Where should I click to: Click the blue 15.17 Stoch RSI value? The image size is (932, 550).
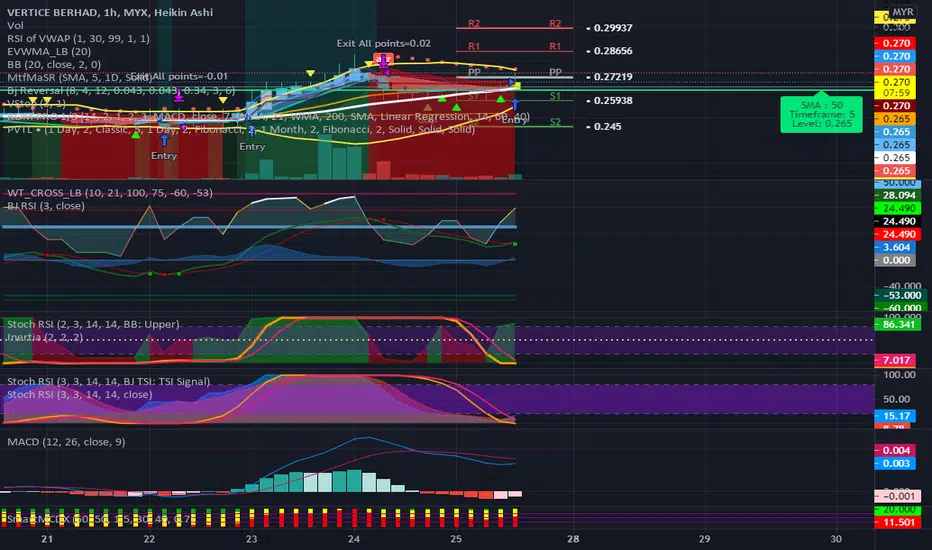click(x=896, y=416)
